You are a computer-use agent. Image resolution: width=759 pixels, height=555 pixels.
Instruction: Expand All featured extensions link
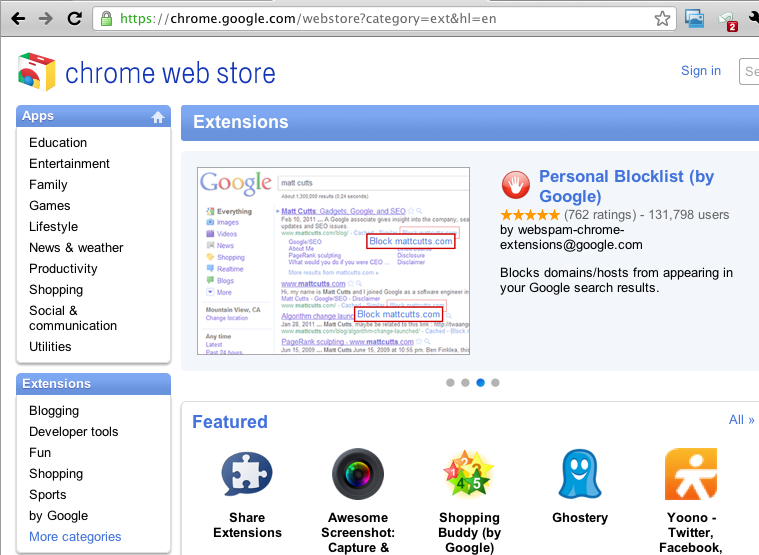pos(741,420)
